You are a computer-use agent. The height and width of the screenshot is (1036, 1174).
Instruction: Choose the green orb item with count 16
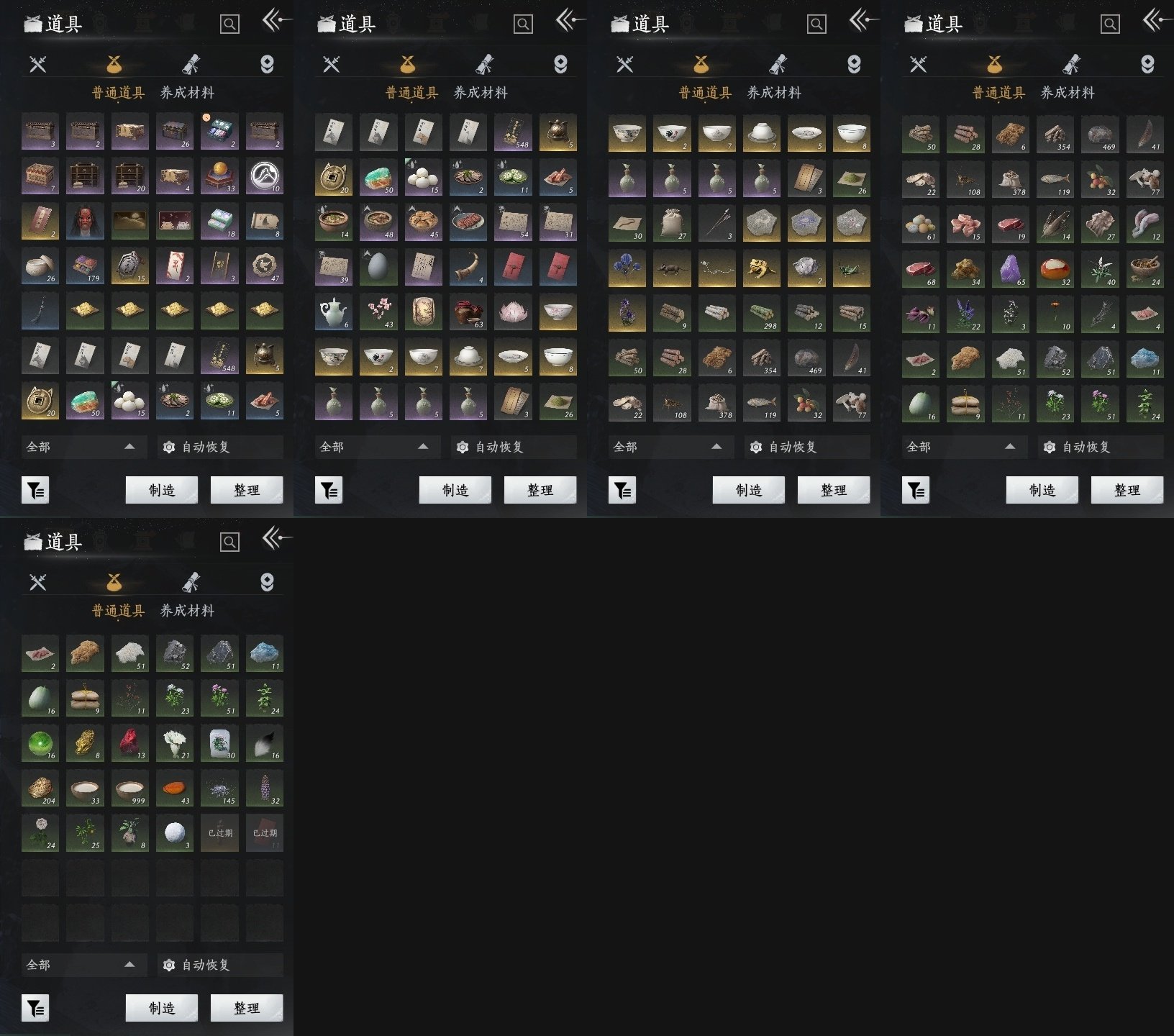click(x=40, y=743)
